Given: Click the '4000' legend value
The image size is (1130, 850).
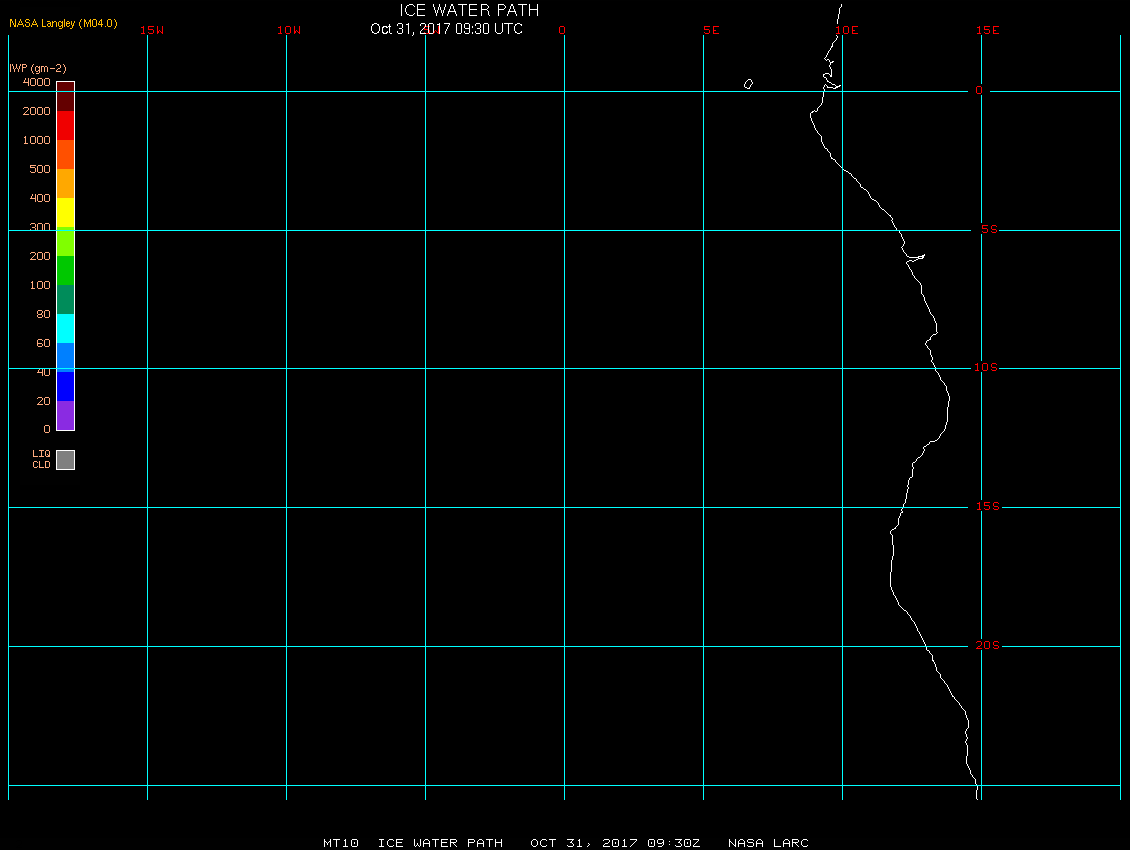Looking at the screenshot, I should pyautogui.click(x=37, y=82).
